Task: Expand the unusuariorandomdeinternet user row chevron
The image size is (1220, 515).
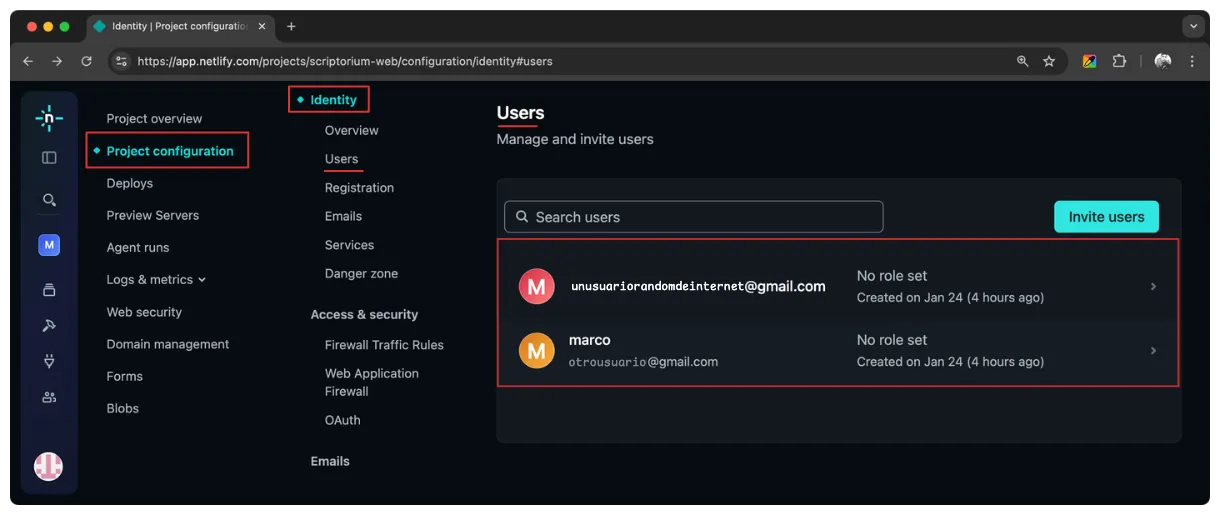Action: (1153, 286)
